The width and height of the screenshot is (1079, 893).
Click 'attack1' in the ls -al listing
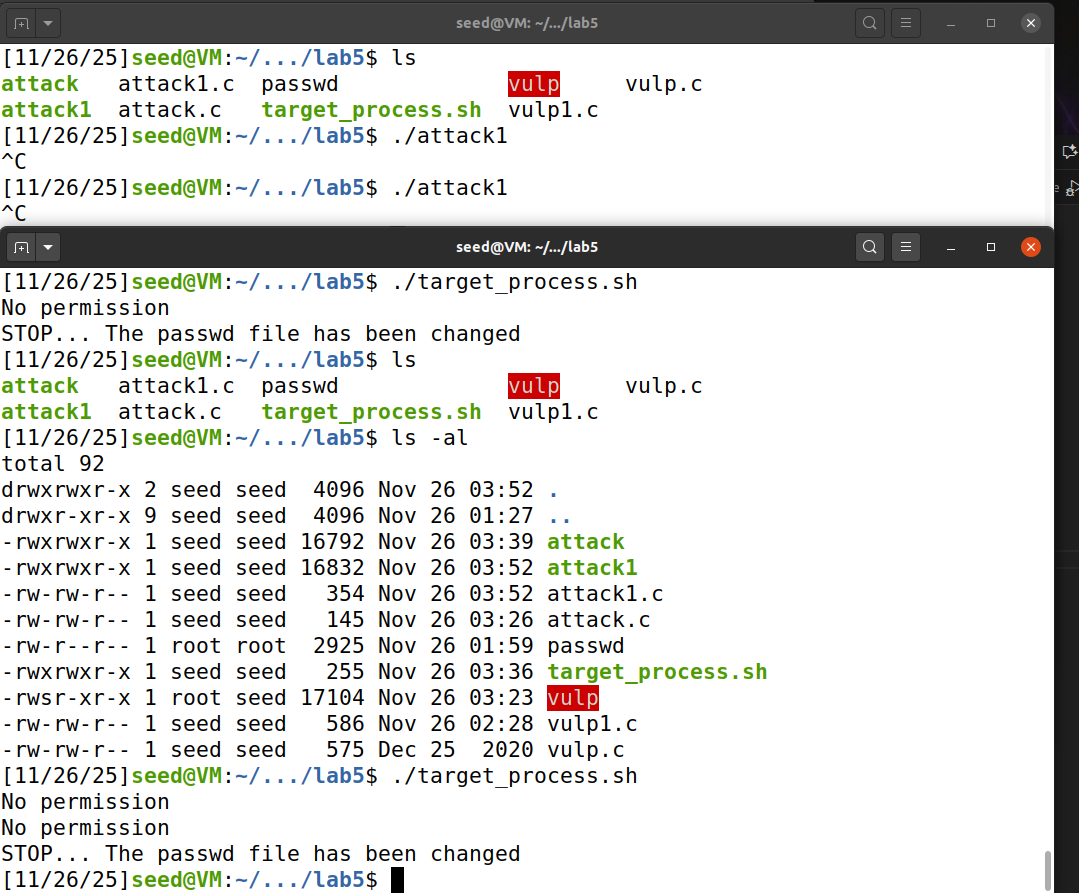tap(592, 568)
